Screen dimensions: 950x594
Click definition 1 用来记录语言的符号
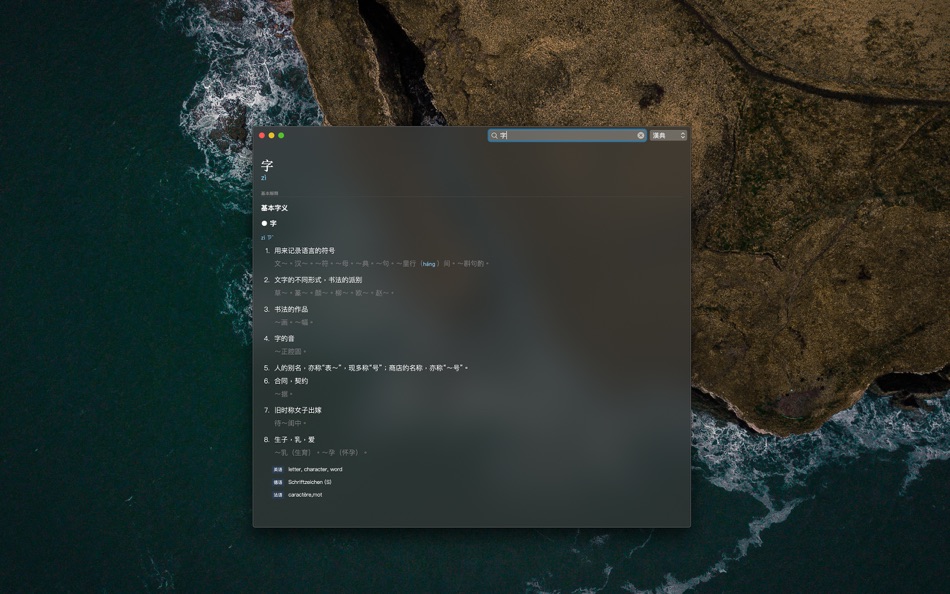coord(304,250)
